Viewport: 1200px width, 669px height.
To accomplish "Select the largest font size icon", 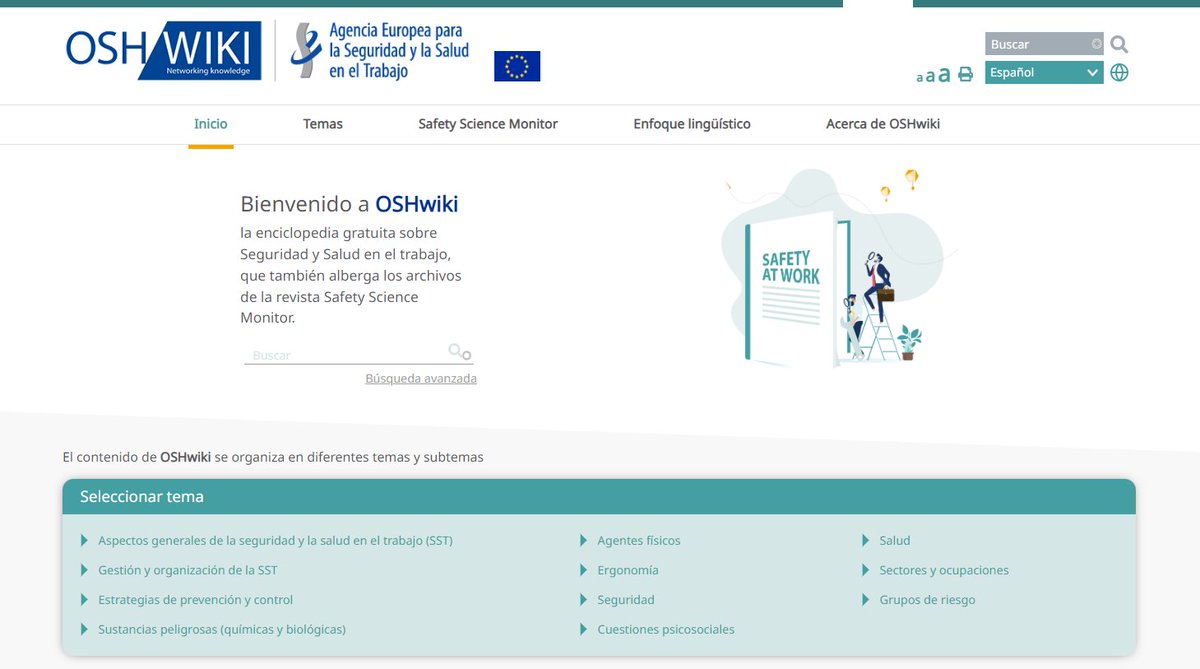I will click(x=944, y=73).
